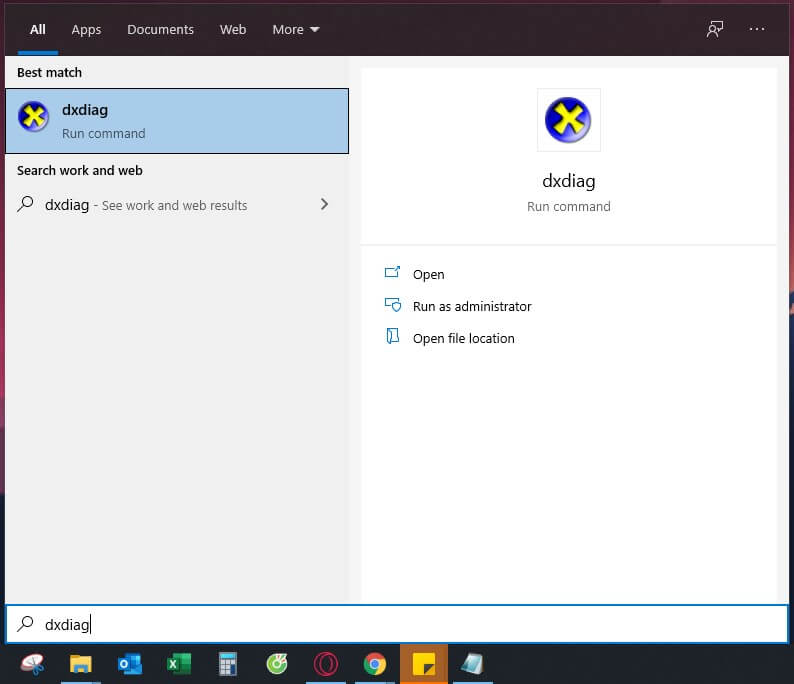Click the feedback icon in search header
This screenshot has width=794, height=684.
pyautogui.click(x=714, y=29)
